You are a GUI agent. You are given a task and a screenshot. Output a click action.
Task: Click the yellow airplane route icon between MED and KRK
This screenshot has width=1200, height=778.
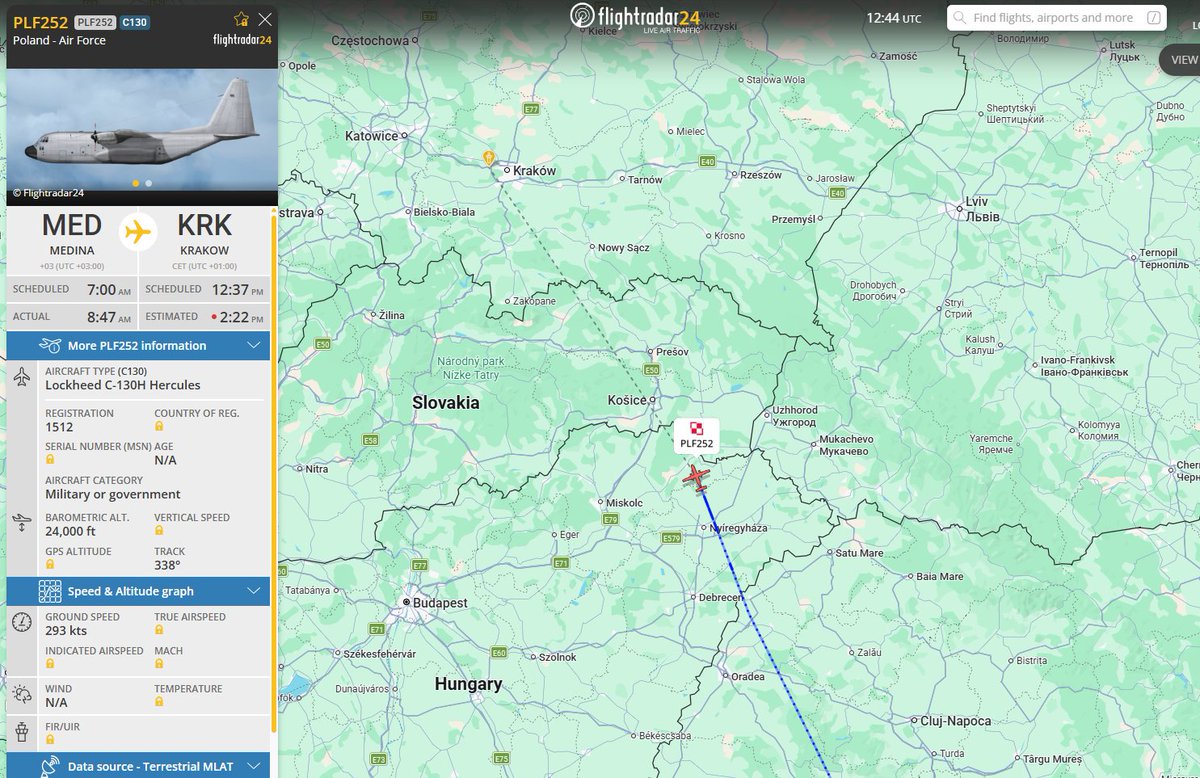(x=137, y=231)
